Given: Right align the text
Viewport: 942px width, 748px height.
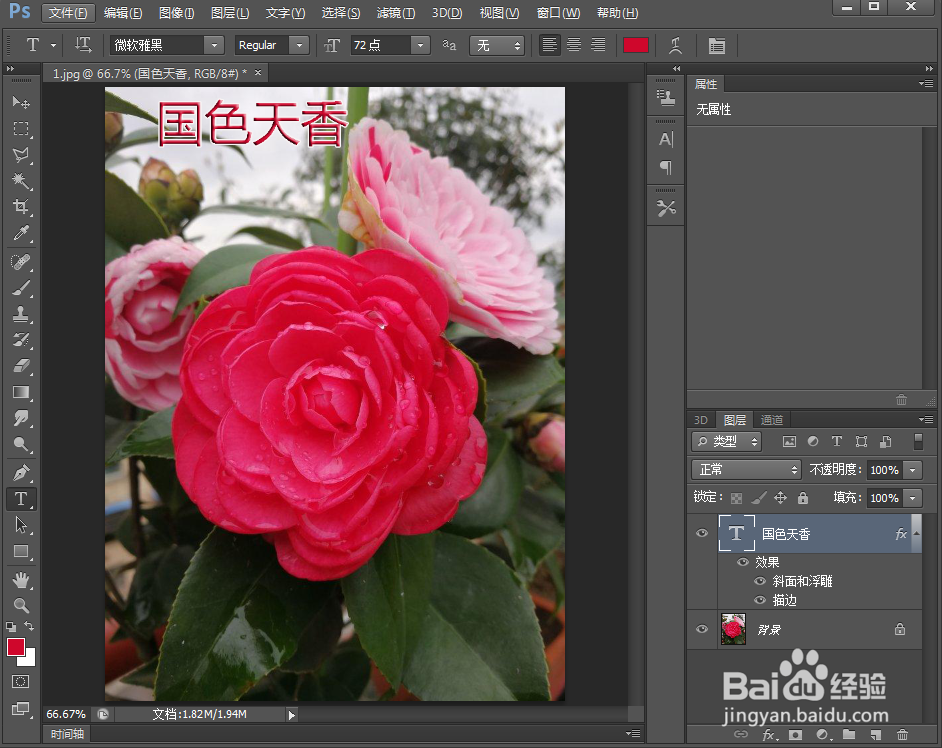Looking at the screenshot, I should [x=598, y=45].
